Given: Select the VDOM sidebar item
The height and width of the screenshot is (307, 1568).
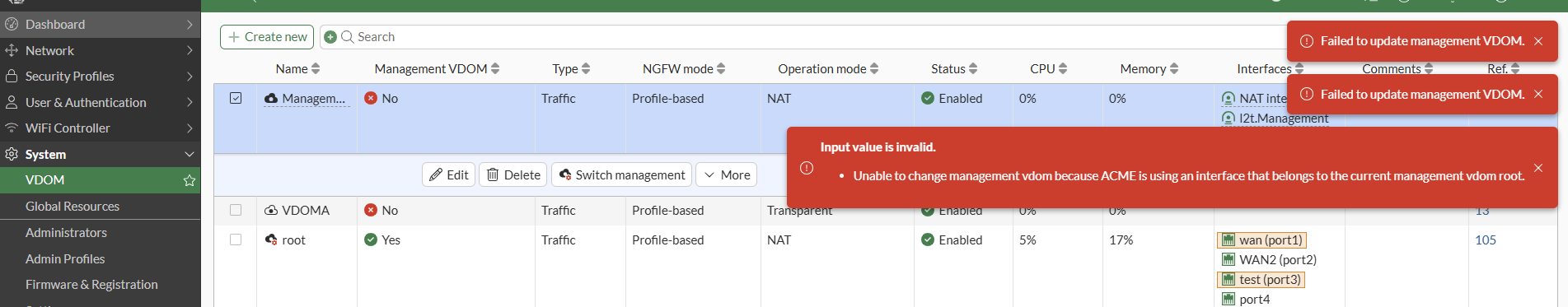Looking at the screenshot, I should click(100, 179).
